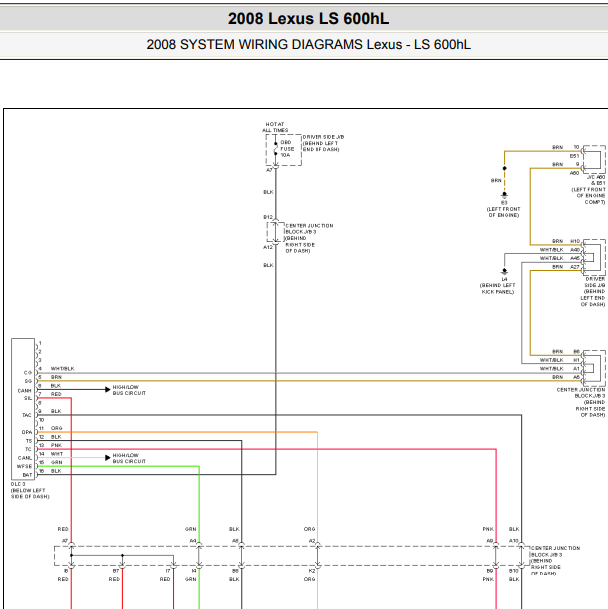Screen dimensions: 608x609
Task: Click the 'A9' terminal on the pink wire
Action: pyautogui.click(x=490, y=541)
